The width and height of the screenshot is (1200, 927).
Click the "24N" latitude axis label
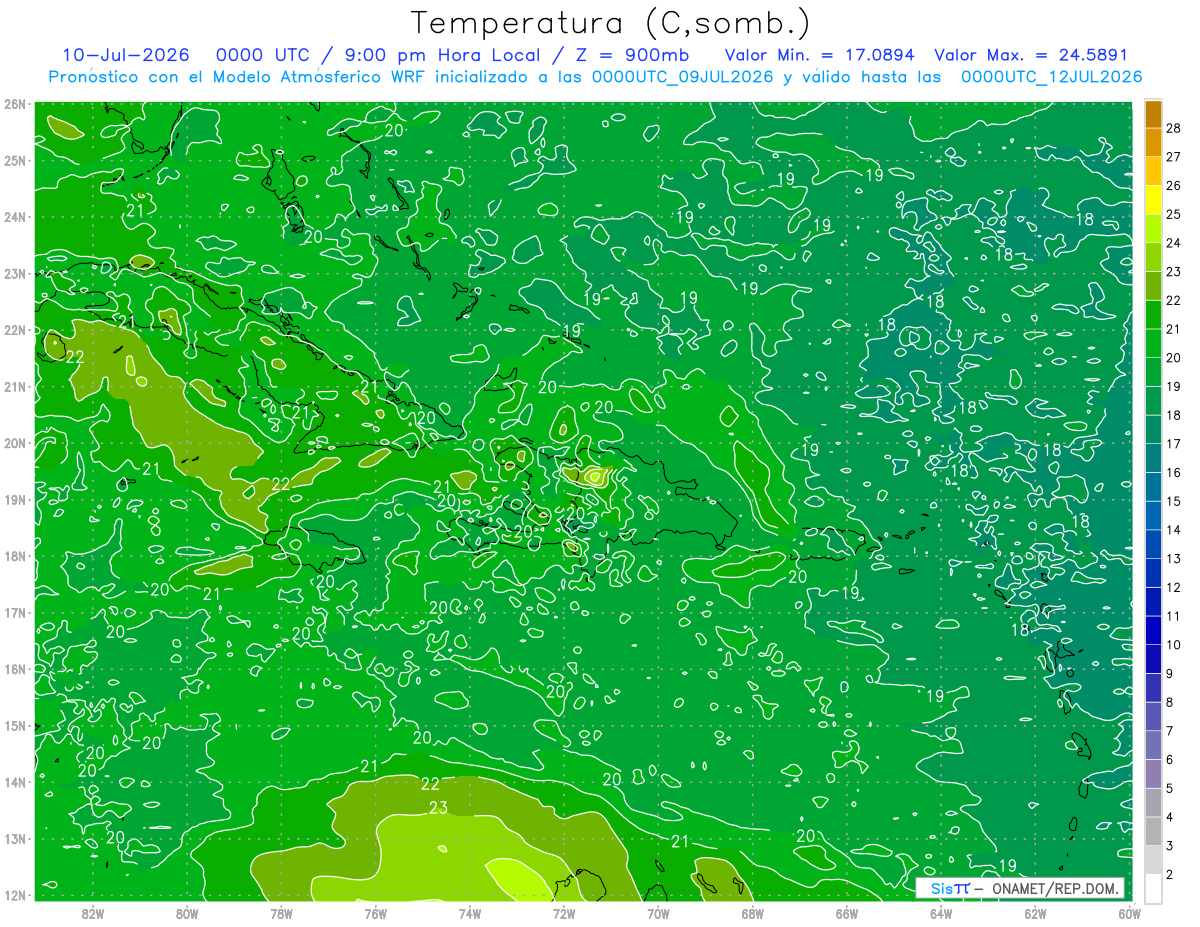[x=14, y=217]
